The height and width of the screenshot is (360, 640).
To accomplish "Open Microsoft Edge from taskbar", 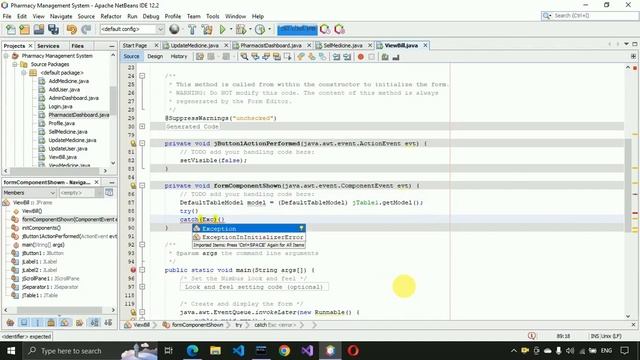I will pyautogui.click(x=192, y=351).
